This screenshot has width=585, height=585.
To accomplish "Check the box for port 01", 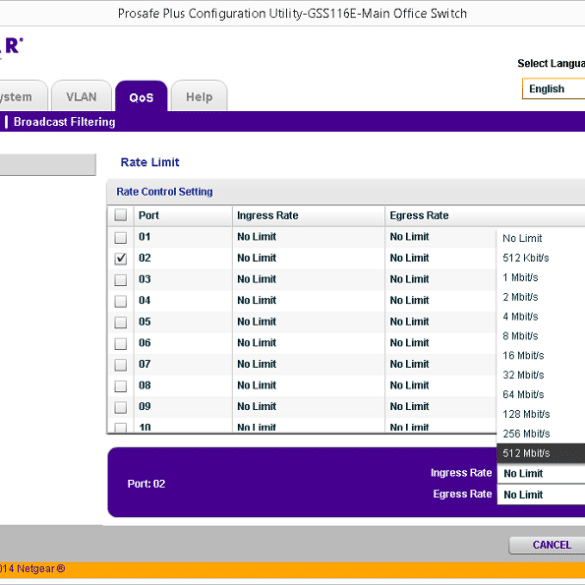I will click(121, 237).
